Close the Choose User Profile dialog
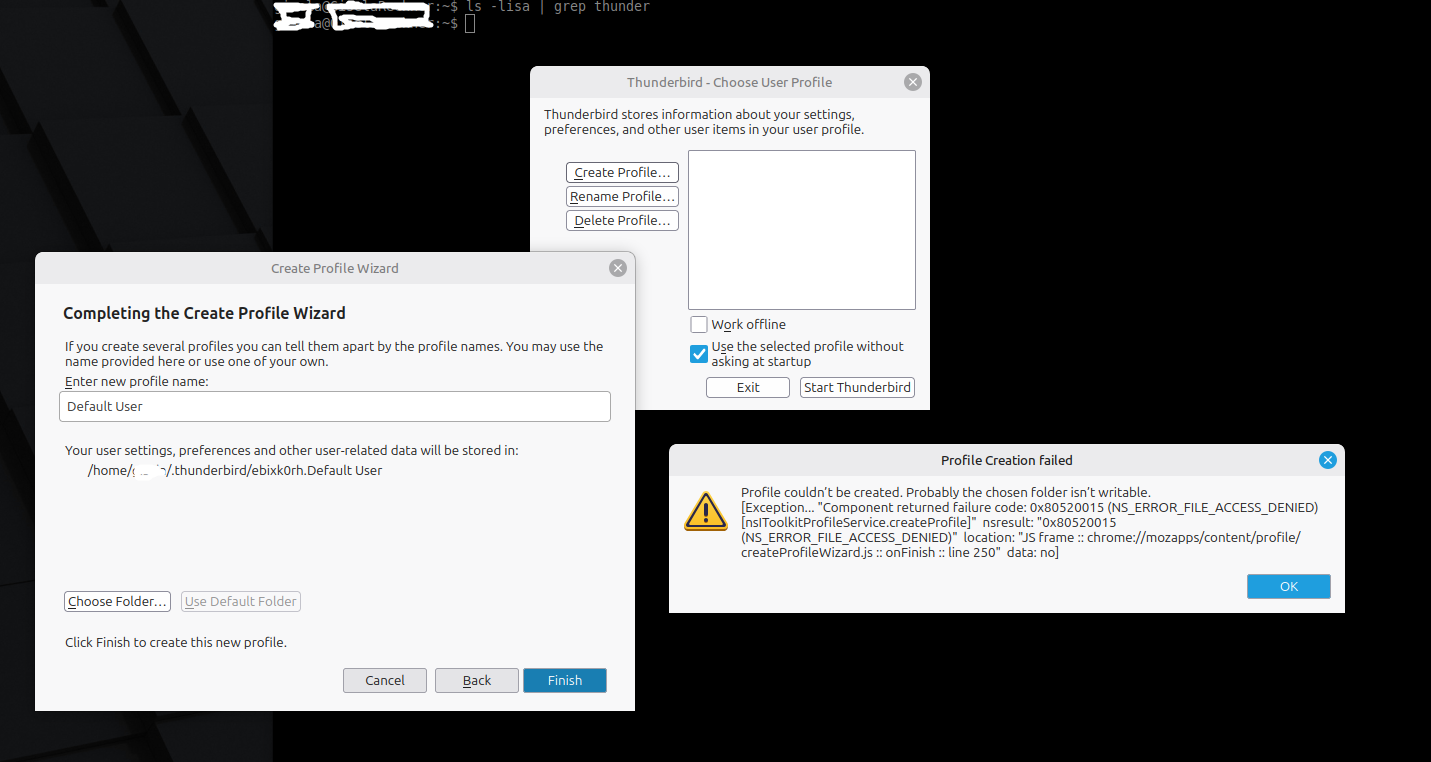The width and height of the screenshot is (1431, 762). 912,82
